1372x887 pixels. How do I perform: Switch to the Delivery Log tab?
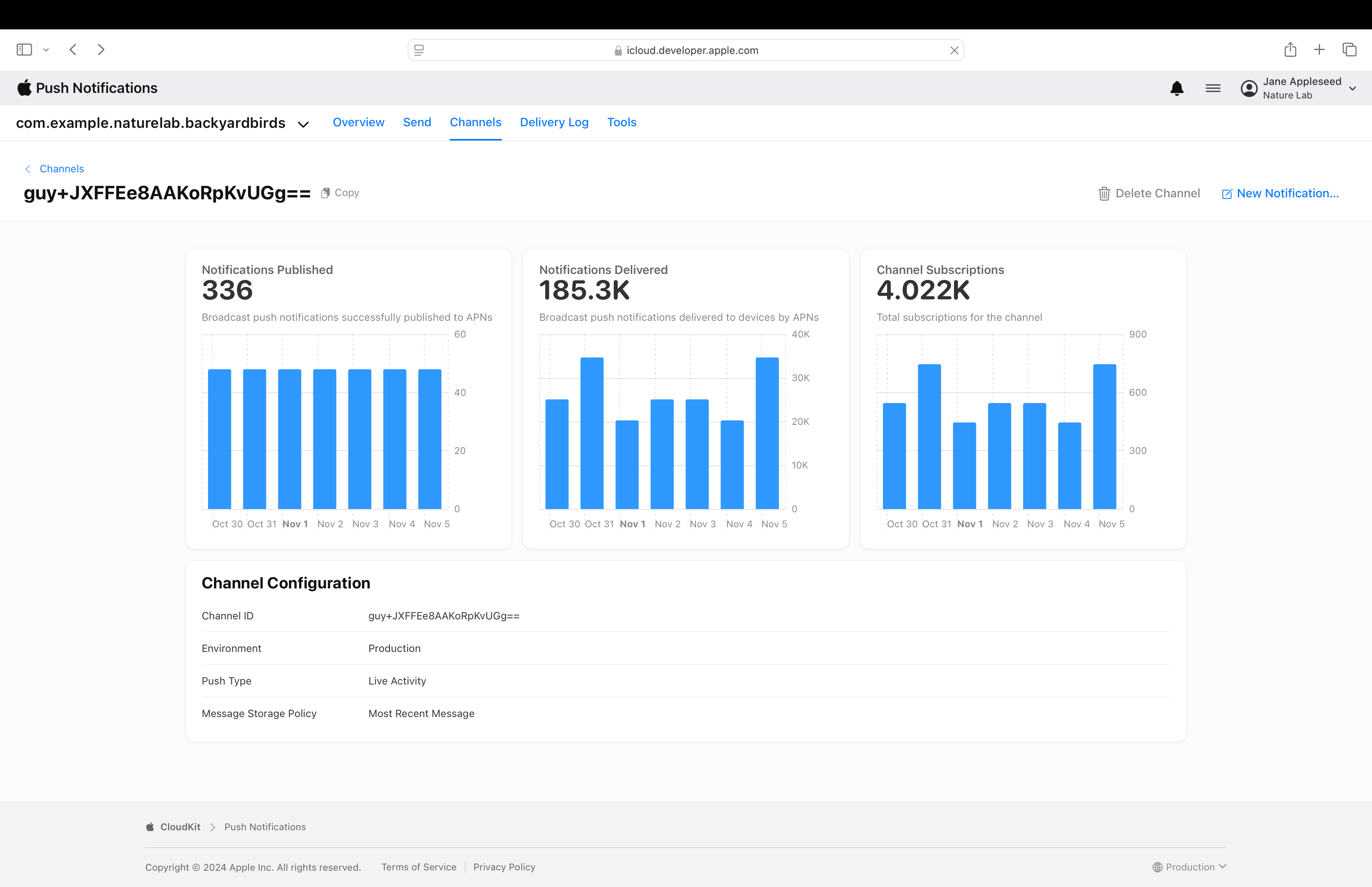click(x=554, y=122)
